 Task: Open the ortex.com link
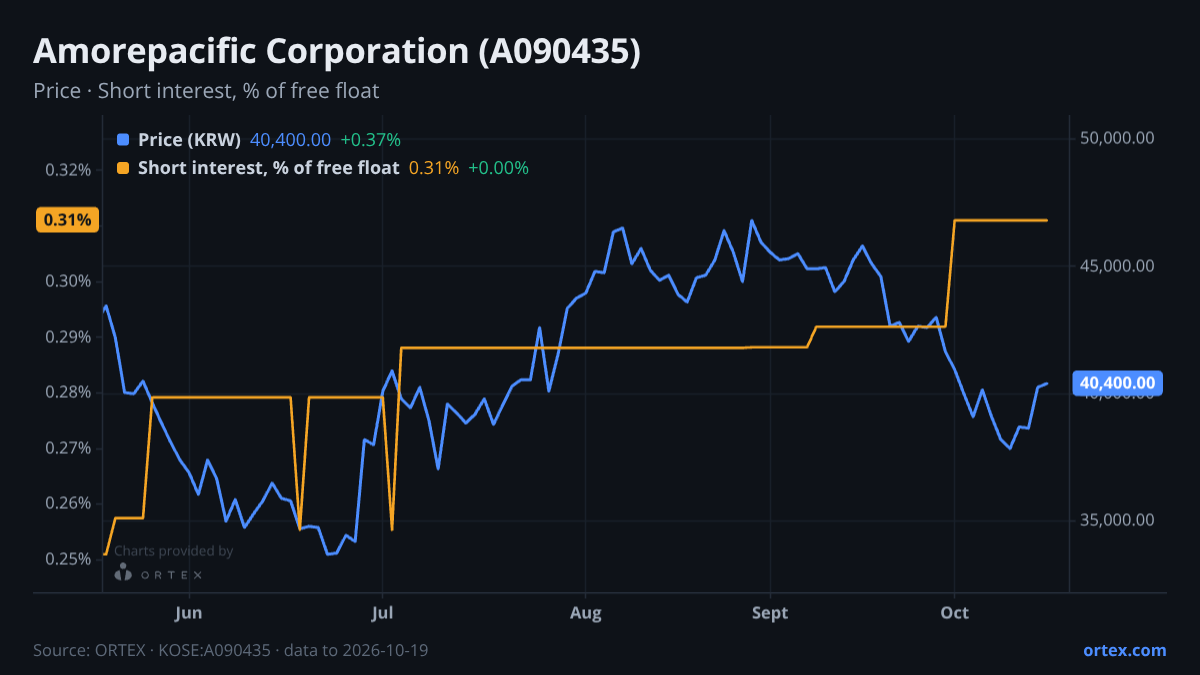(1124, 650)
